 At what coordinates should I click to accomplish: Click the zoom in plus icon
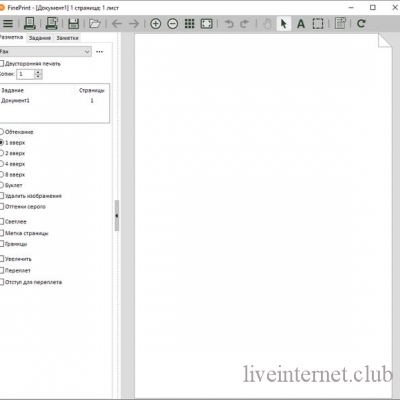tap(155, 24)
